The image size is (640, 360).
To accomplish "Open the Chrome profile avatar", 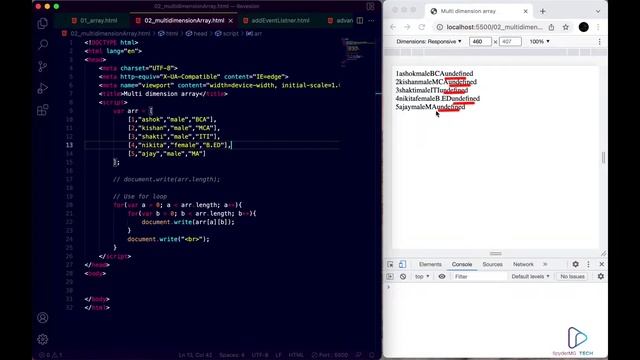I will [584, 27].
